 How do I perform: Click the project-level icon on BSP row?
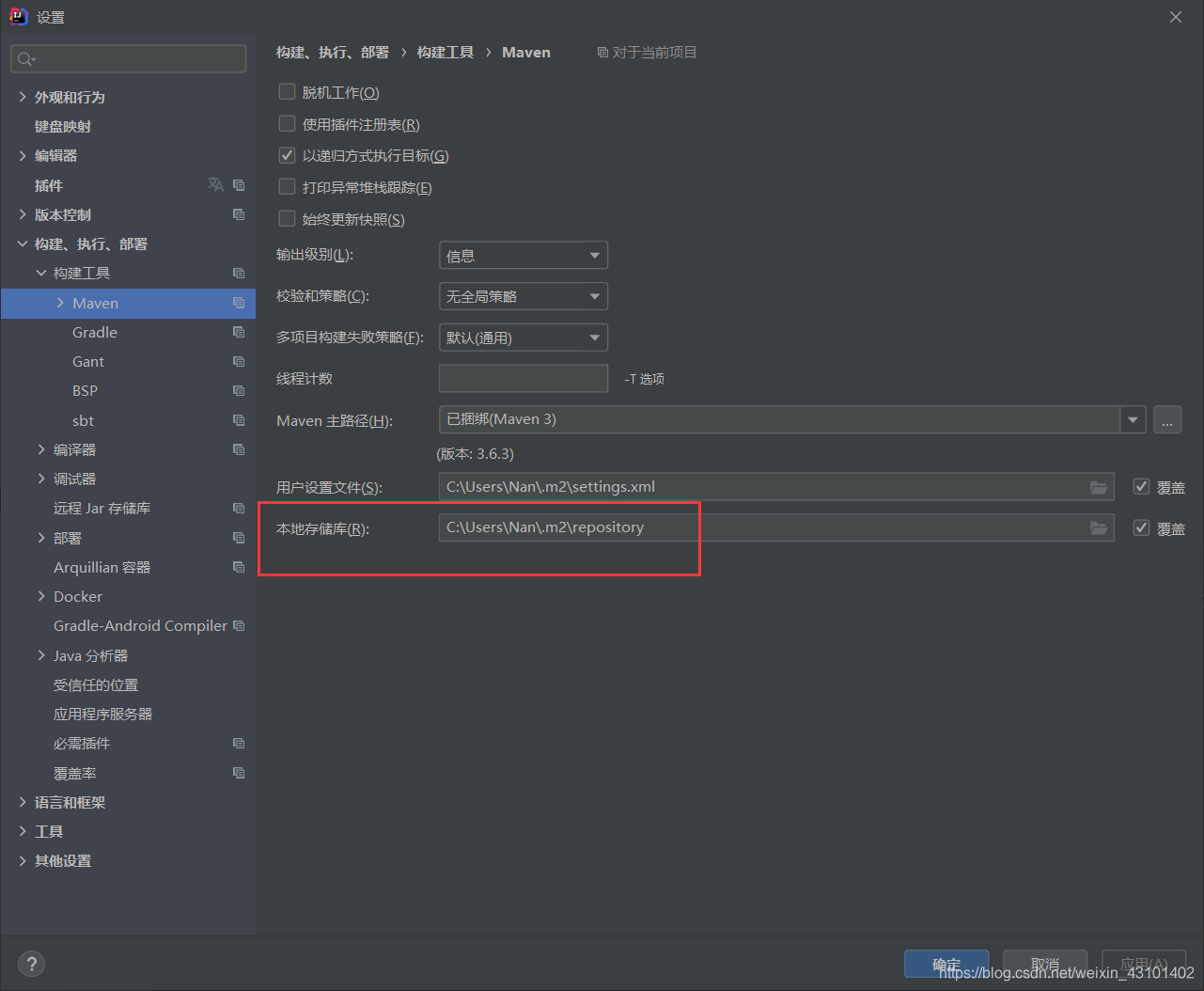click(239, 390)
